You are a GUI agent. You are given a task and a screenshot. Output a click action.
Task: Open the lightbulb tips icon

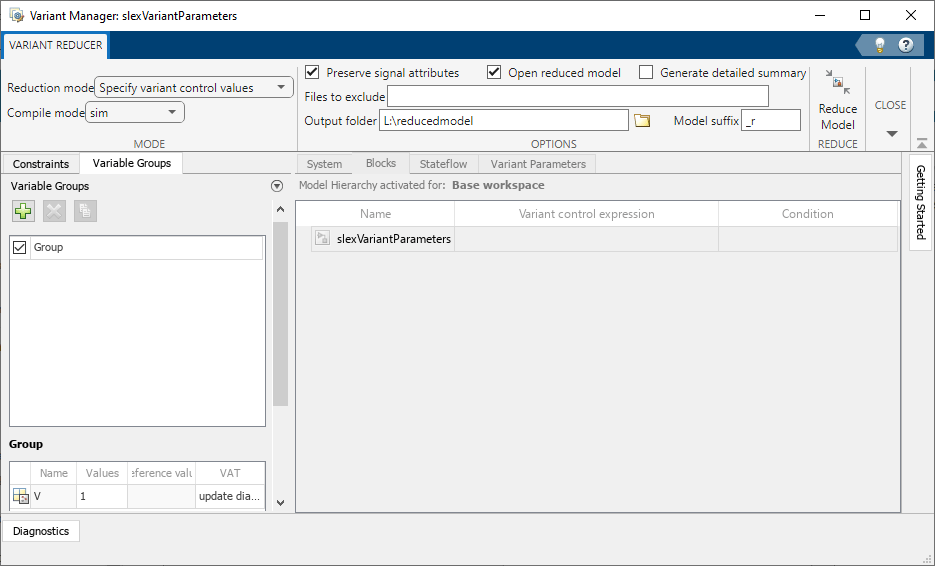click(x=879, y=45)
